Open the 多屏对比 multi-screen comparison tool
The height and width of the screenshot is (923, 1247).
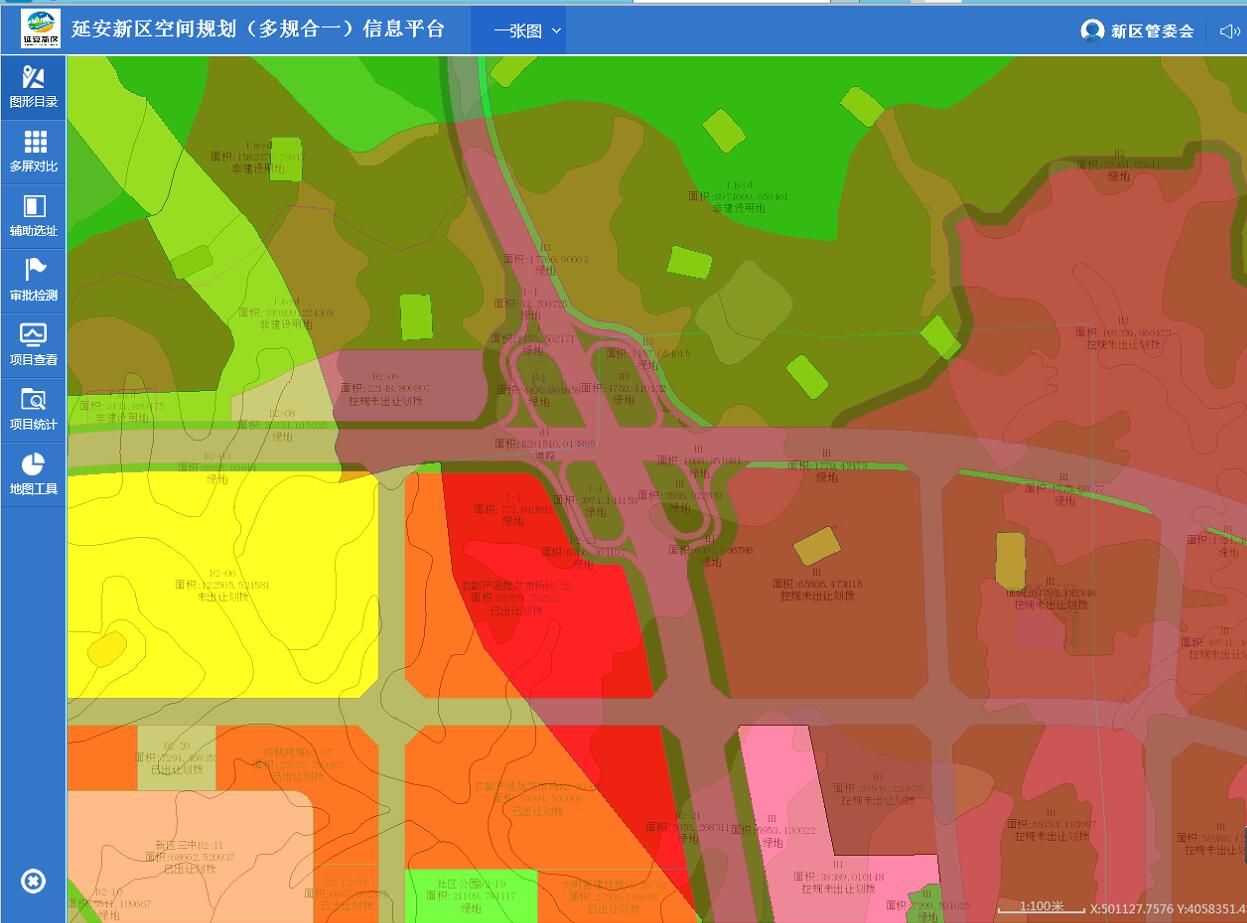pos(33,151)
